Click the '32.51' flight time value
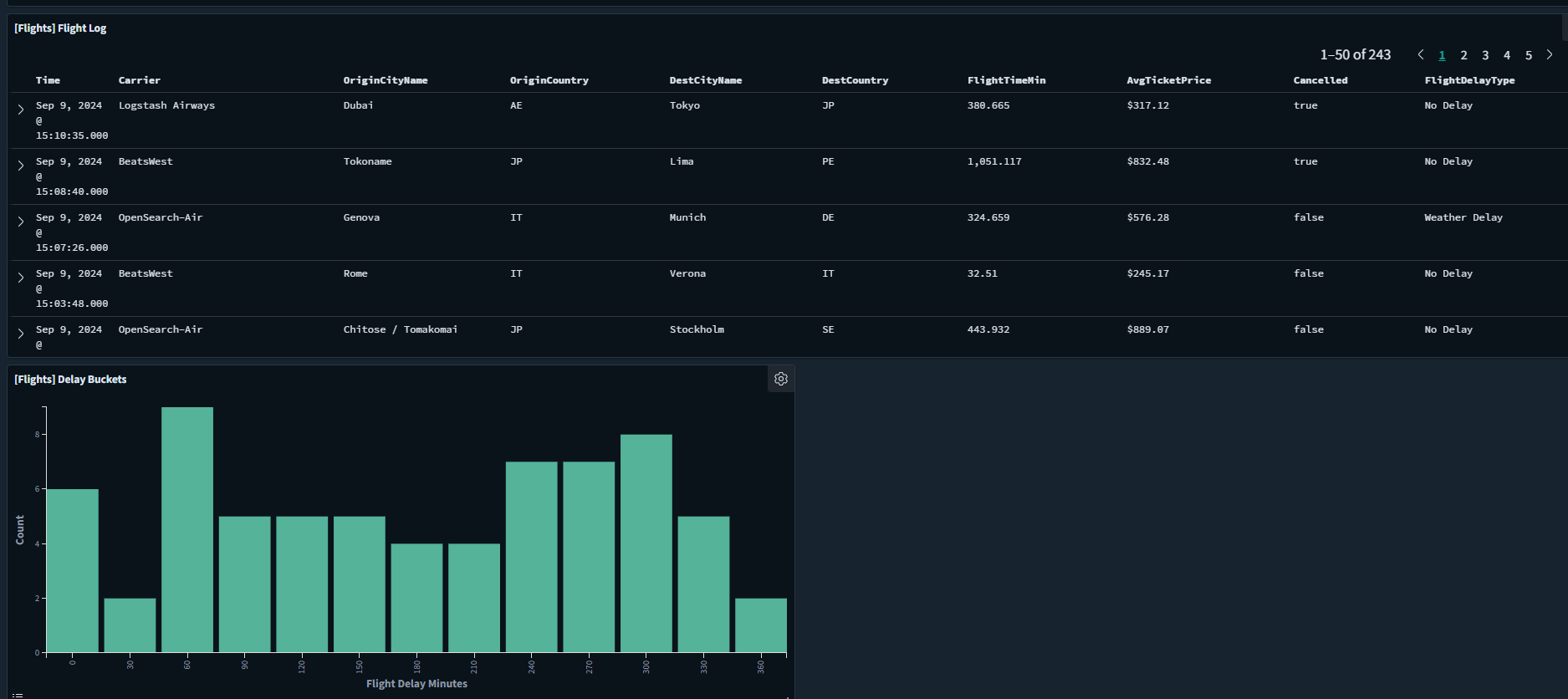 tap(982, 273)
